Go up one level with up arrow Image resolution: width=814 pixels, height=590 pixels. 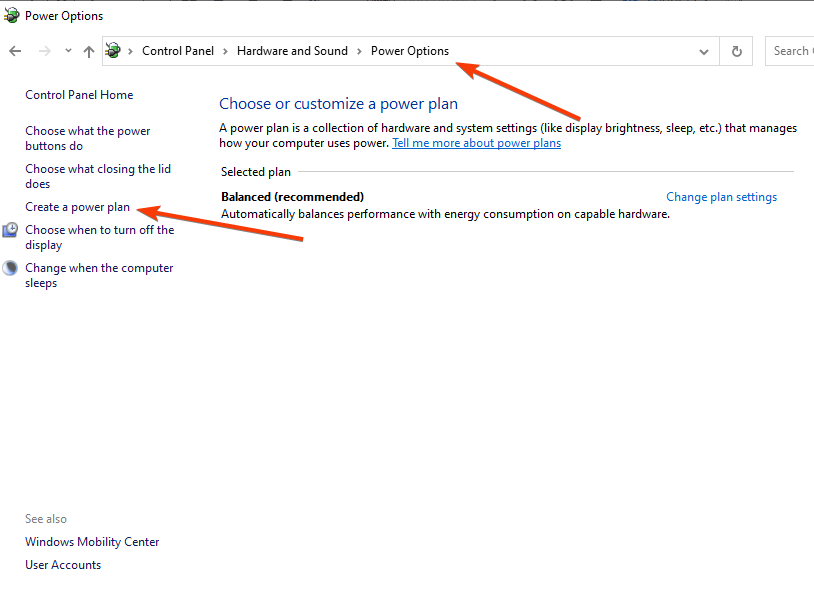(x=89, y=51)
